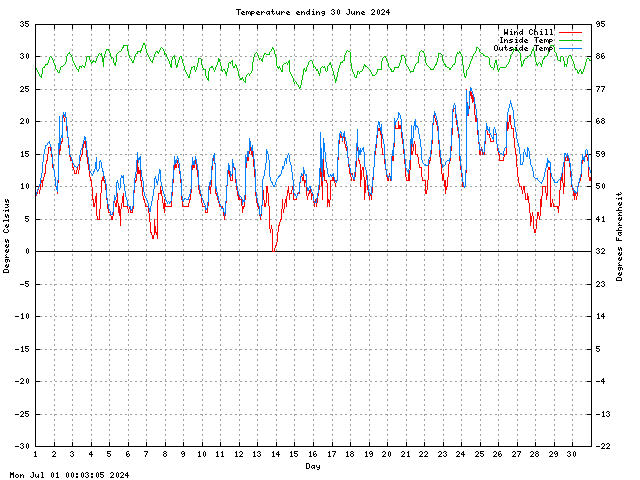Click day 27 on the x-axis
Image resolution: width=640 pixels, height=480 pixels.
[x=517, y=454]
